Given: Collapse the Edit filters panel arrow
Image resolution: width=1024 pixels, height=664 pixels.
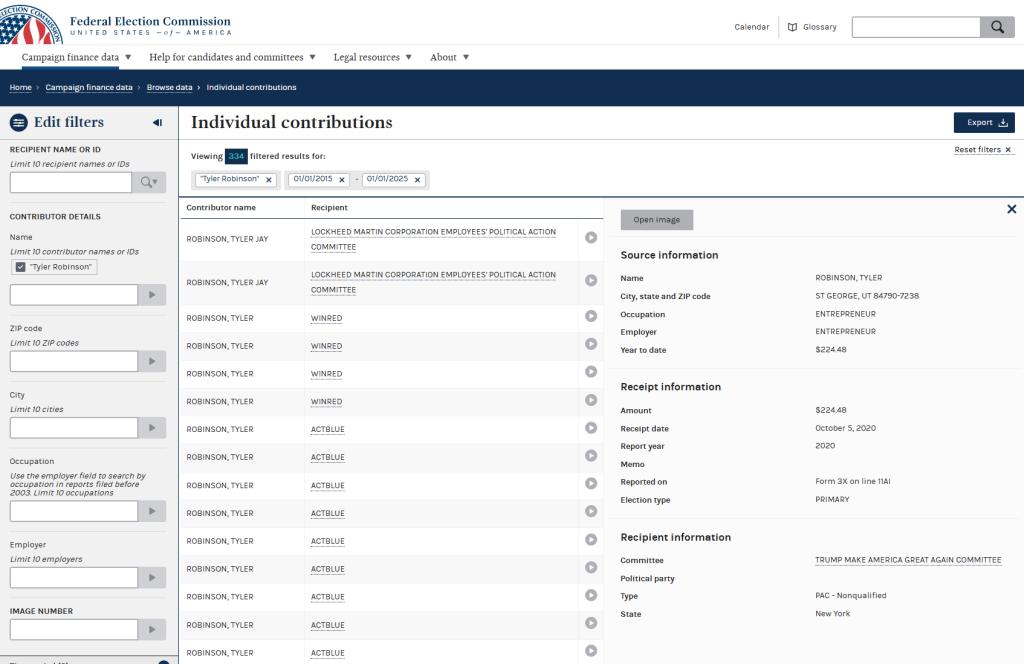Looking at the screenshot, I should click(157, 122).
